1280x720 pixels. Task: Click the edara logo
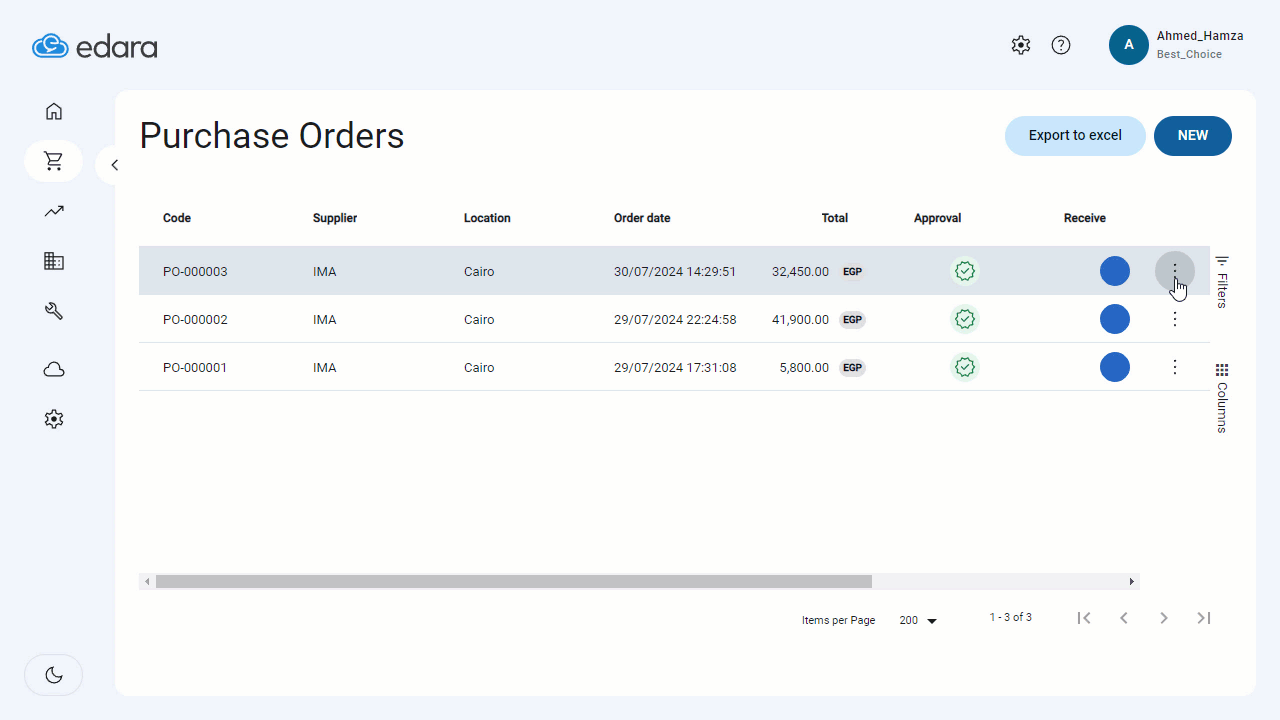point(95,46)
